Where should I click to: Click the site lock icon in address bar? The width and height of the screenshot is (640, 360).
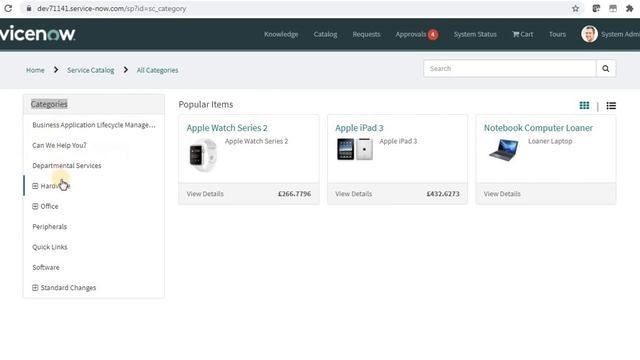(29, 8)
